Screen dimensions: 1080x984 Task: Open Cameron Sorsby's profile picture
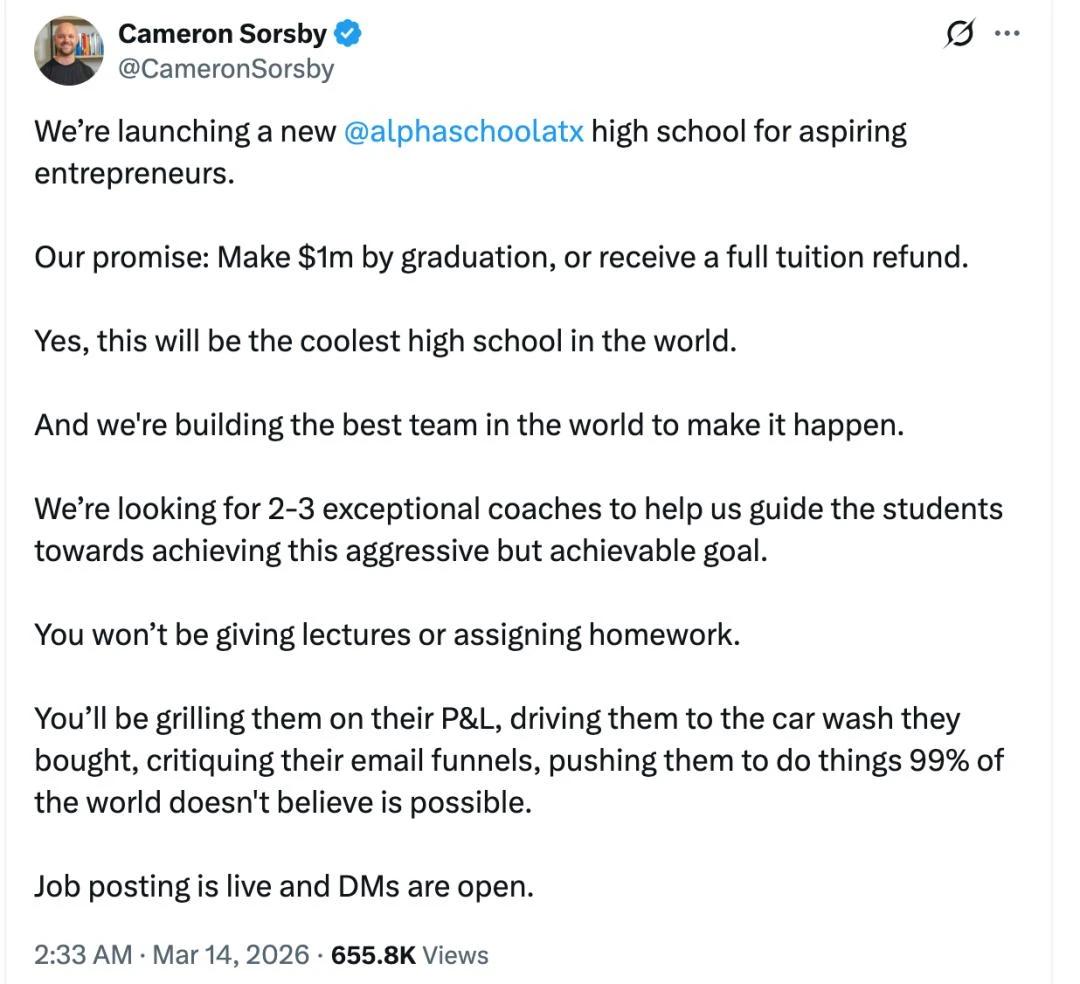tap(69, 50)
